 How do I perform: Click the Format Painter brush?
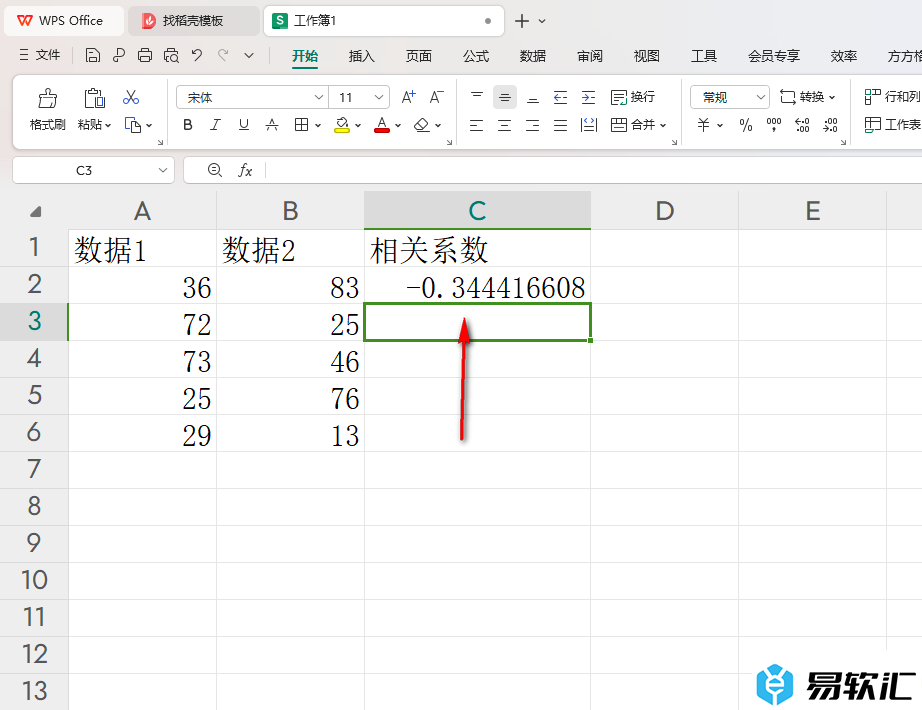(48, 98)
